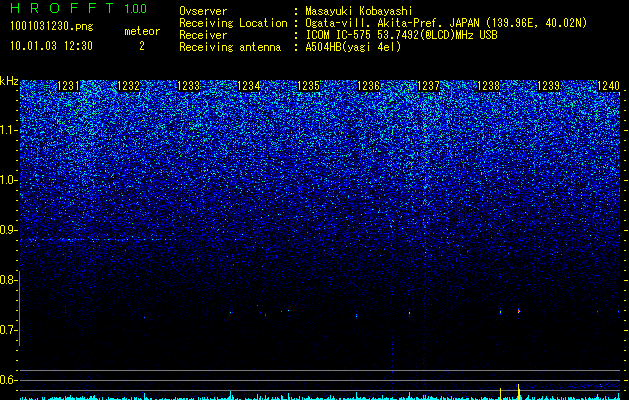Click the A504HB yagi antenna text
Image resolution: width=629 pixels, height=400 pixels.
(x=353, y=47)
